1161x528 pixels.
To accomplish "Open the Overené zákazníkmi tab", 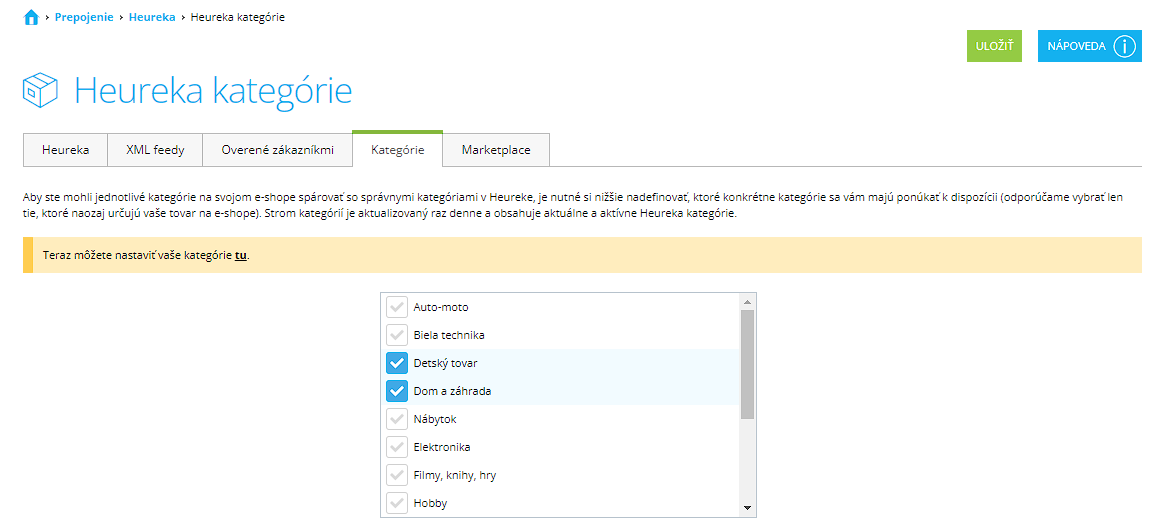I will click(278, 150).
